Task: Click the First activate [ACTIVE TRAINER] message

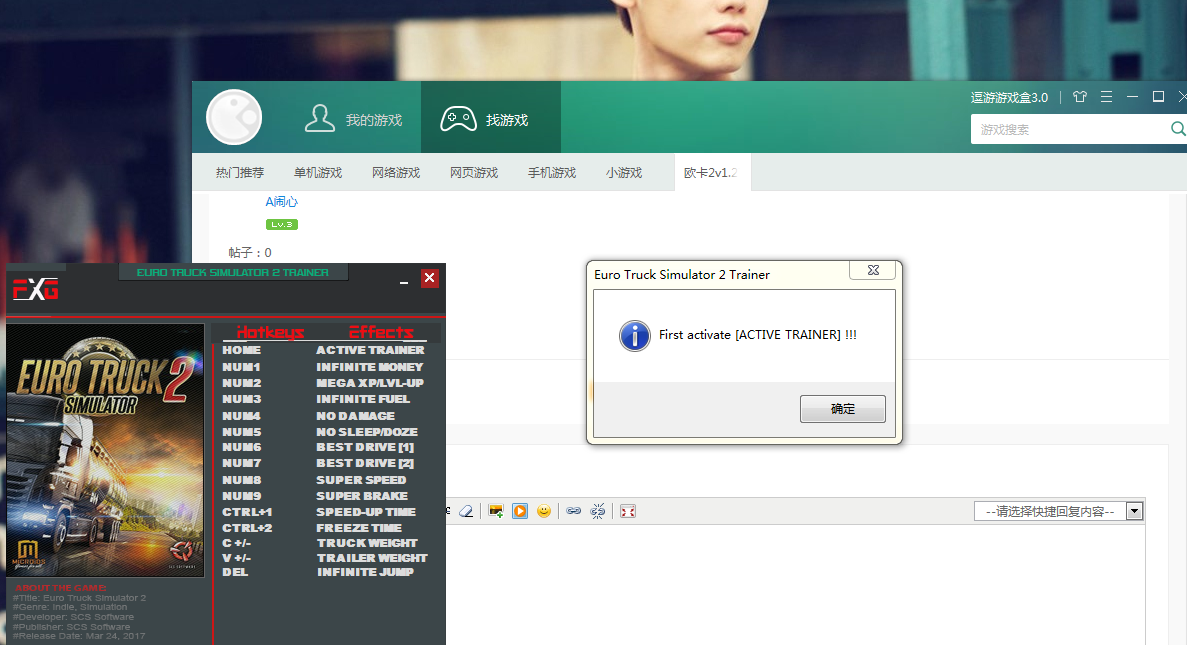Action: click(x=758, y=335)
